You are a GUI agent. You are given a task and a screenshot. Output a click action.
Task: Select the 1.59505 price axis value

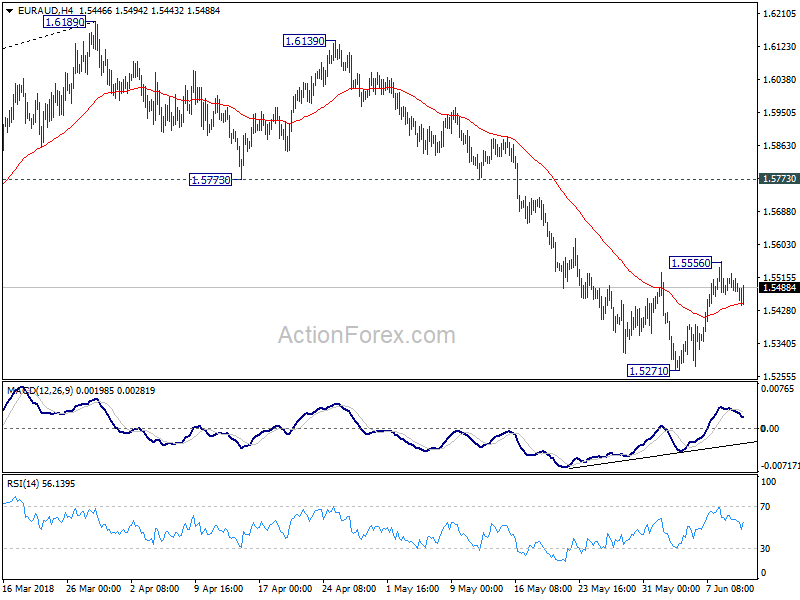coord(780,113)
